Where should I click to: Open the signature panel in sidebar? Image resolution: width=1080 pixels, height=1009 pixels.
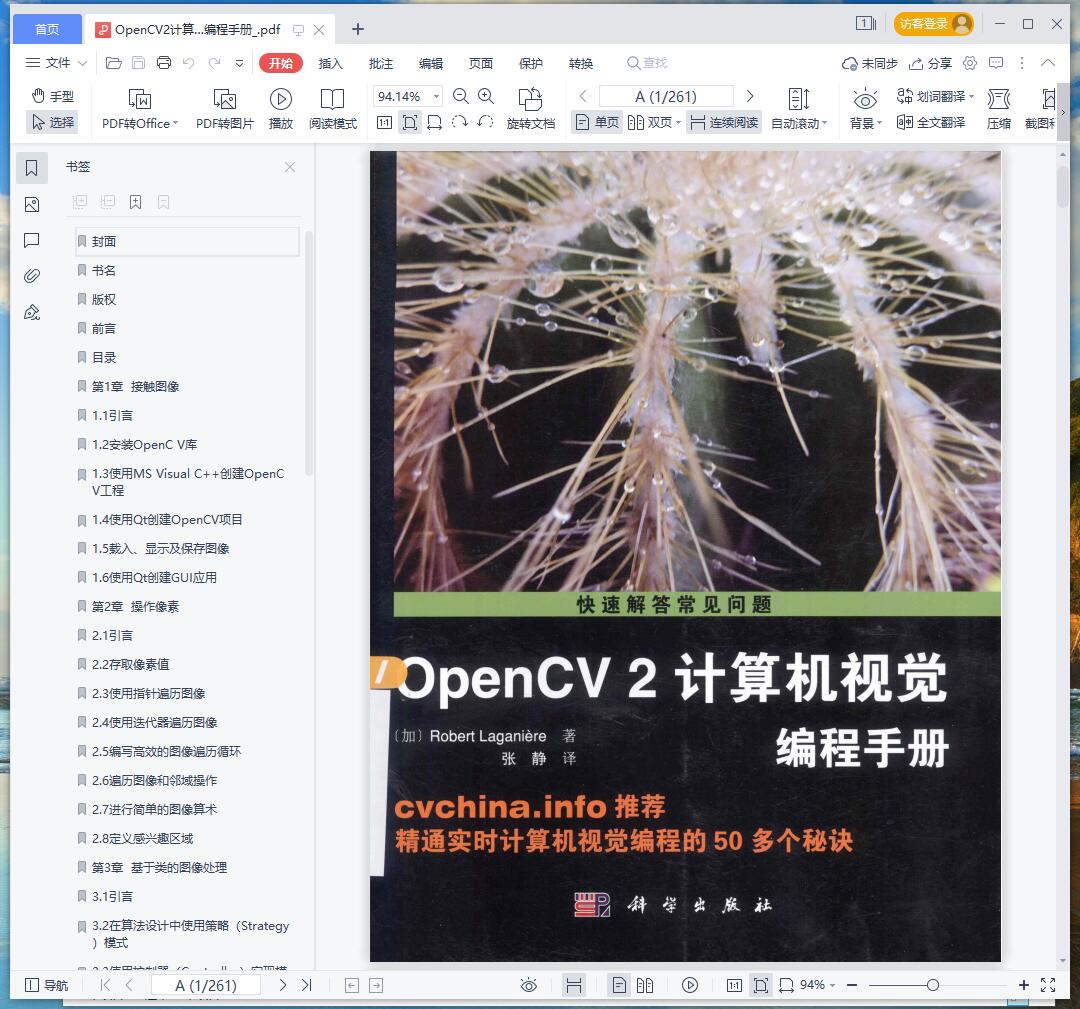coord(32,313)
